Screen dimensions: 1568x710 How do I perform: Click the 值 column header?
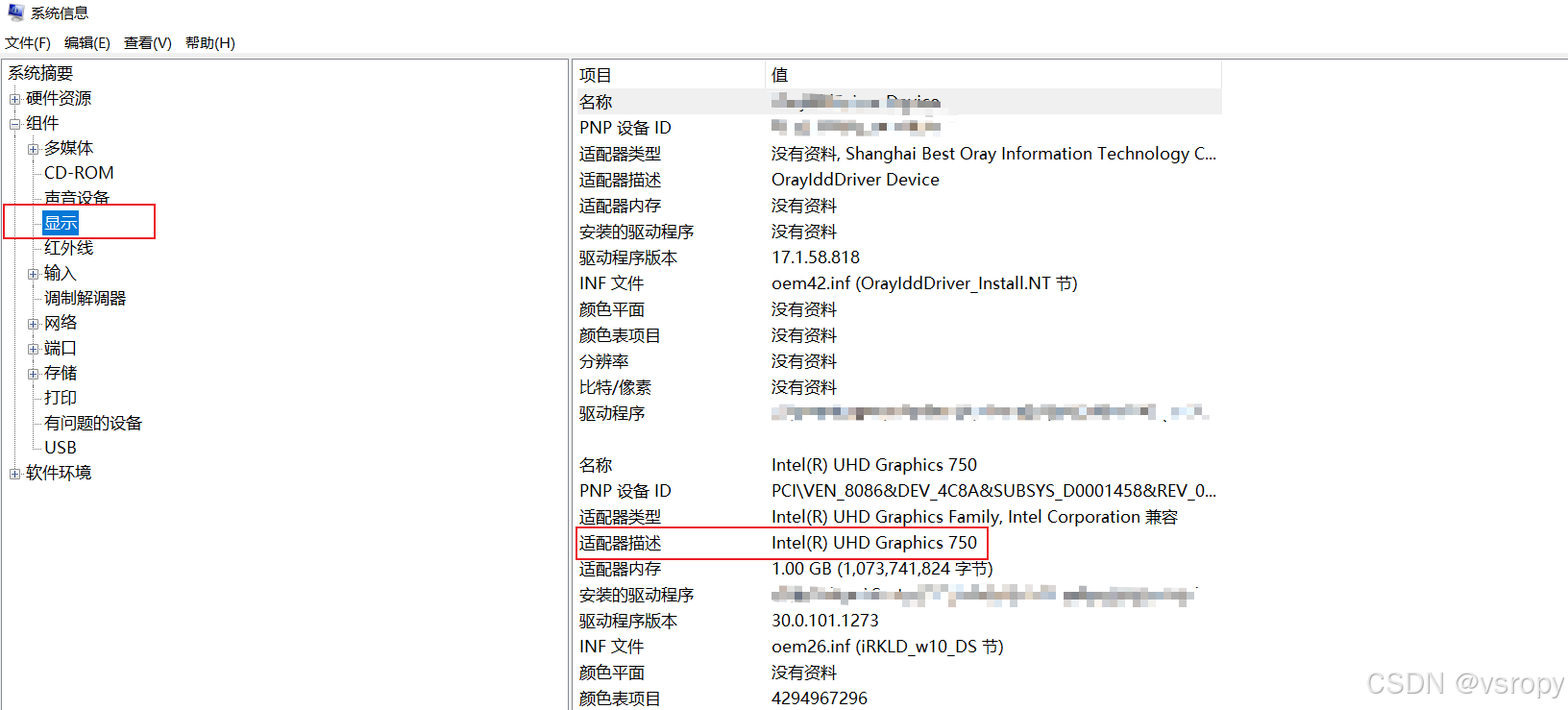993,75
